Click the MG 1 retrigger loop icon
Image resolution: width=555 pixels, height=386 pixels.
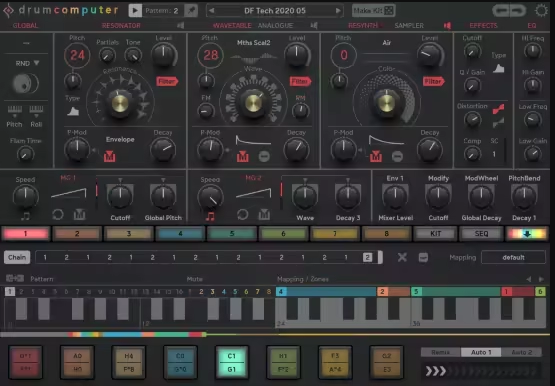coord(58,214)
